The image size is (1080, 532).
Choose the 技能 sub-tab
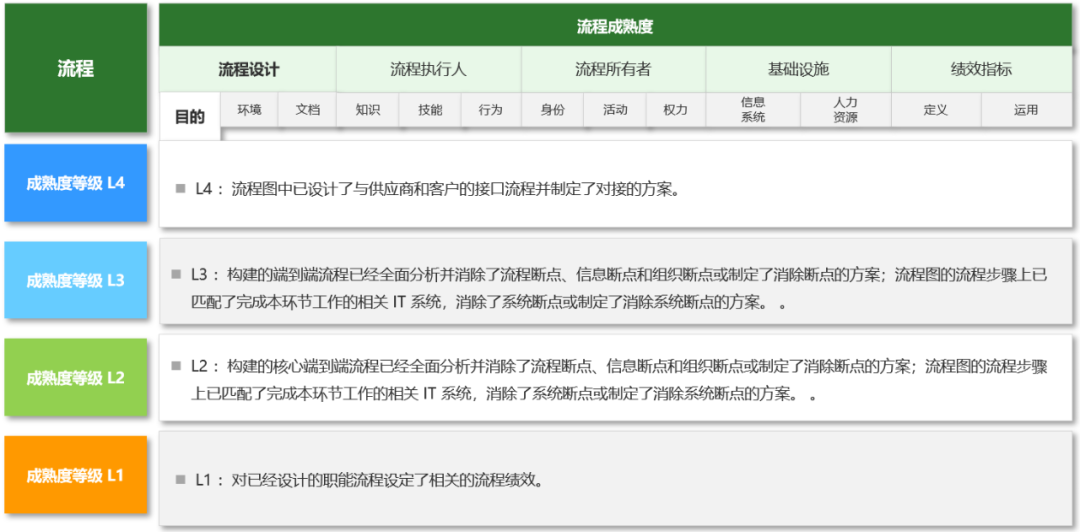tap(430, 110)
